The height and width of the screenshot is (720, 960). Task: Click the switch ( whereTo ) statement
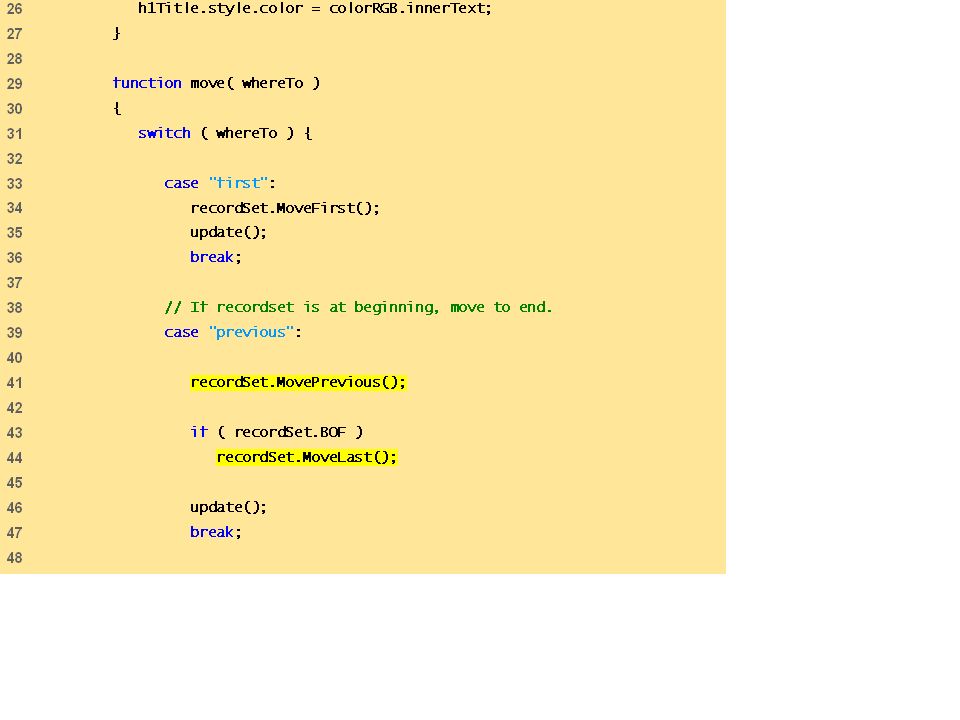[x=225, y=133]
